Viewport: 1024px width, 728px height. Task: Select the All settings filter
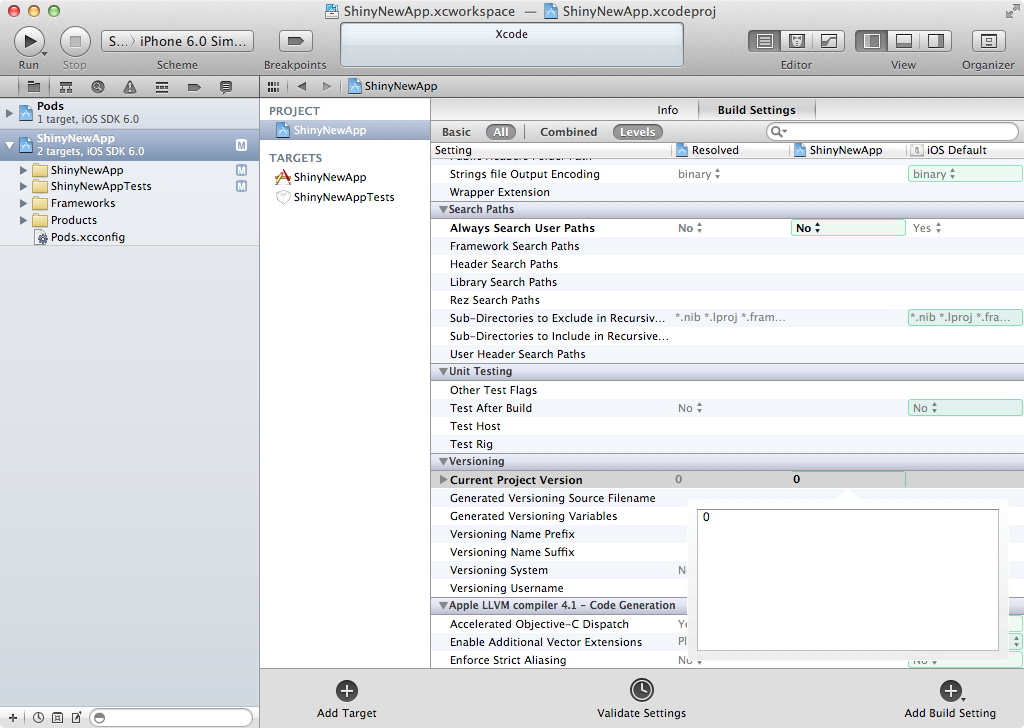pyautogui.click(x=500, y=132)
